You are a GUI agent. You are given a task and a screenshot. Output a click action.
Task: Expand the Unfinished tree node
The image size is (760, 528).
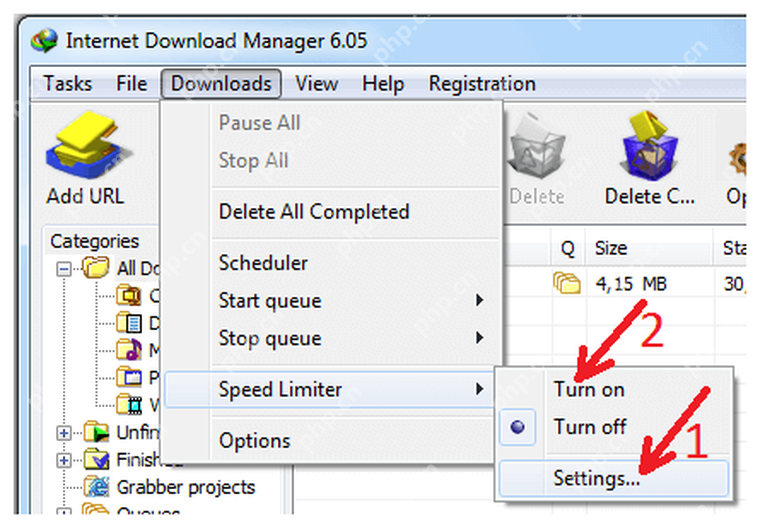63,432
